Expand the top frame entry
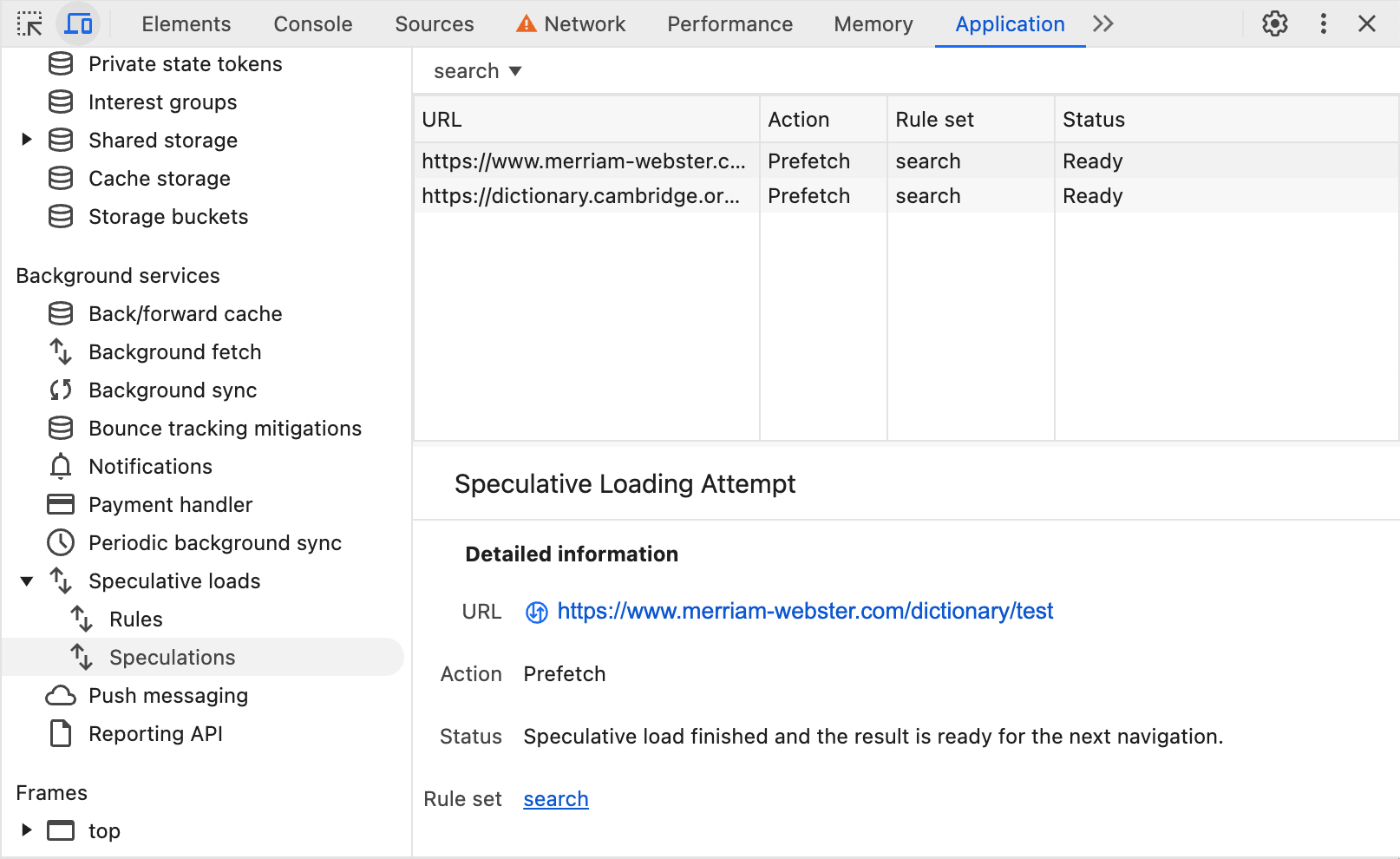The width and height of the screenshot is (1400, 859). click(x=26, y=830)
